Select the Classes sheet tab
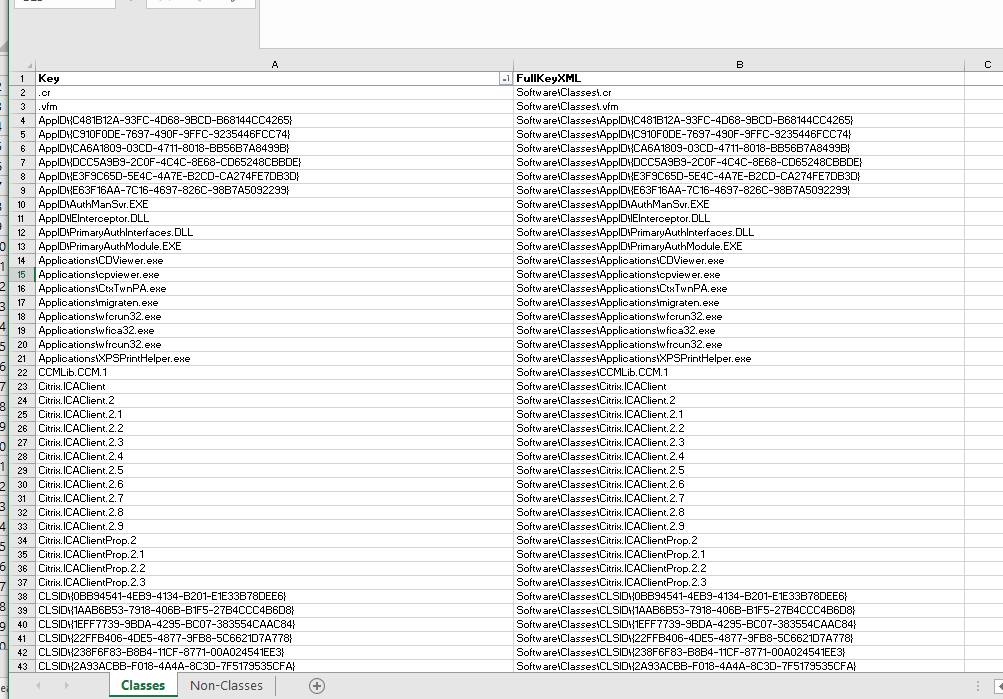The image size is (1003, 699). tap(143, 686)
